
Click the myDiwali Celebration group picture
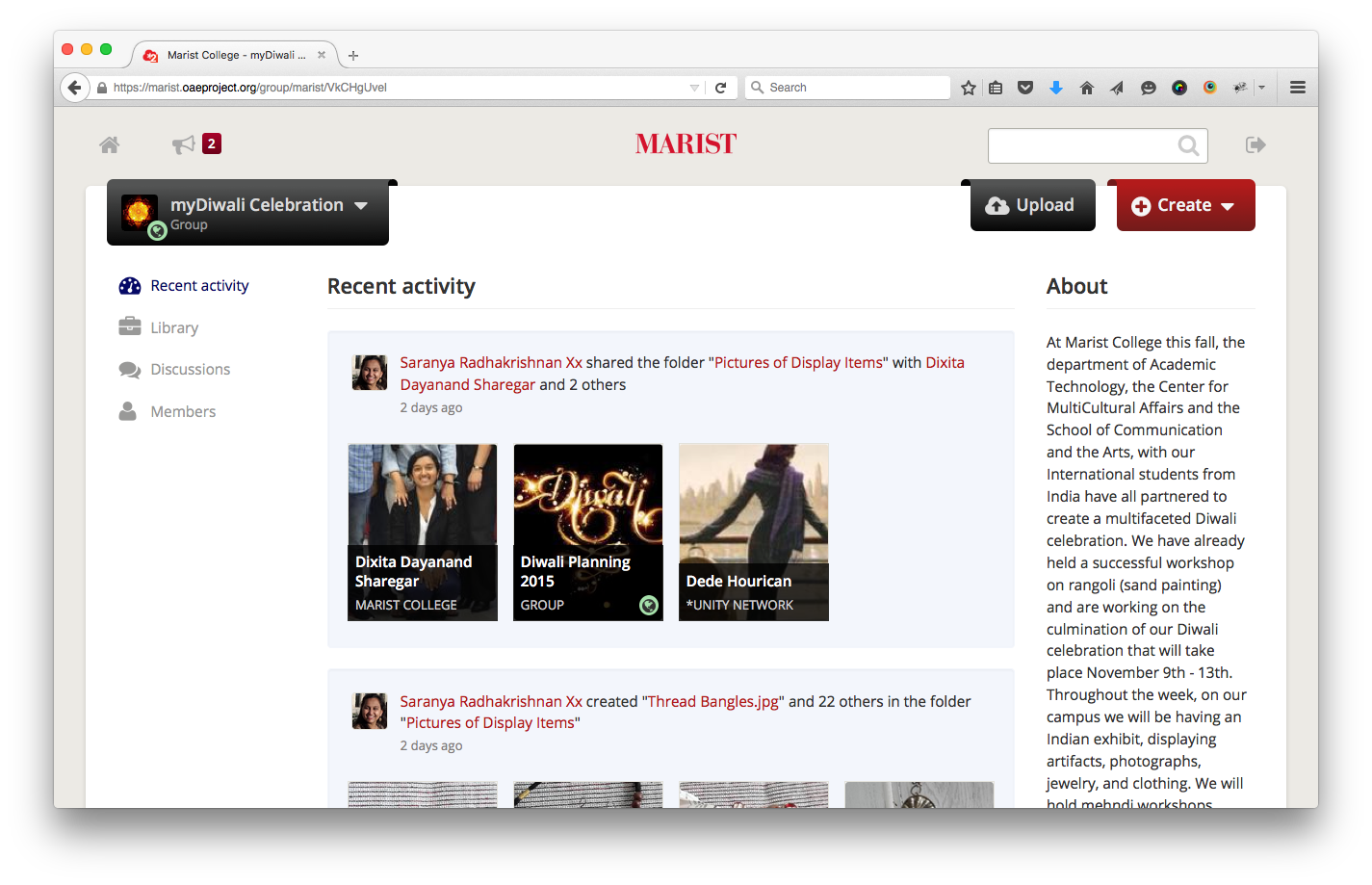pyautogui.click(x=139, y=212)
